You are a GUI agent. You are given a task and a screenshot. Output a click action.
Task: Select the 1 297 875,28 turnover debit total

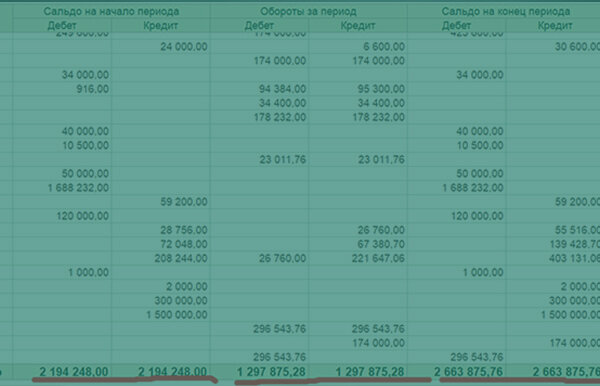pos(271,371)
